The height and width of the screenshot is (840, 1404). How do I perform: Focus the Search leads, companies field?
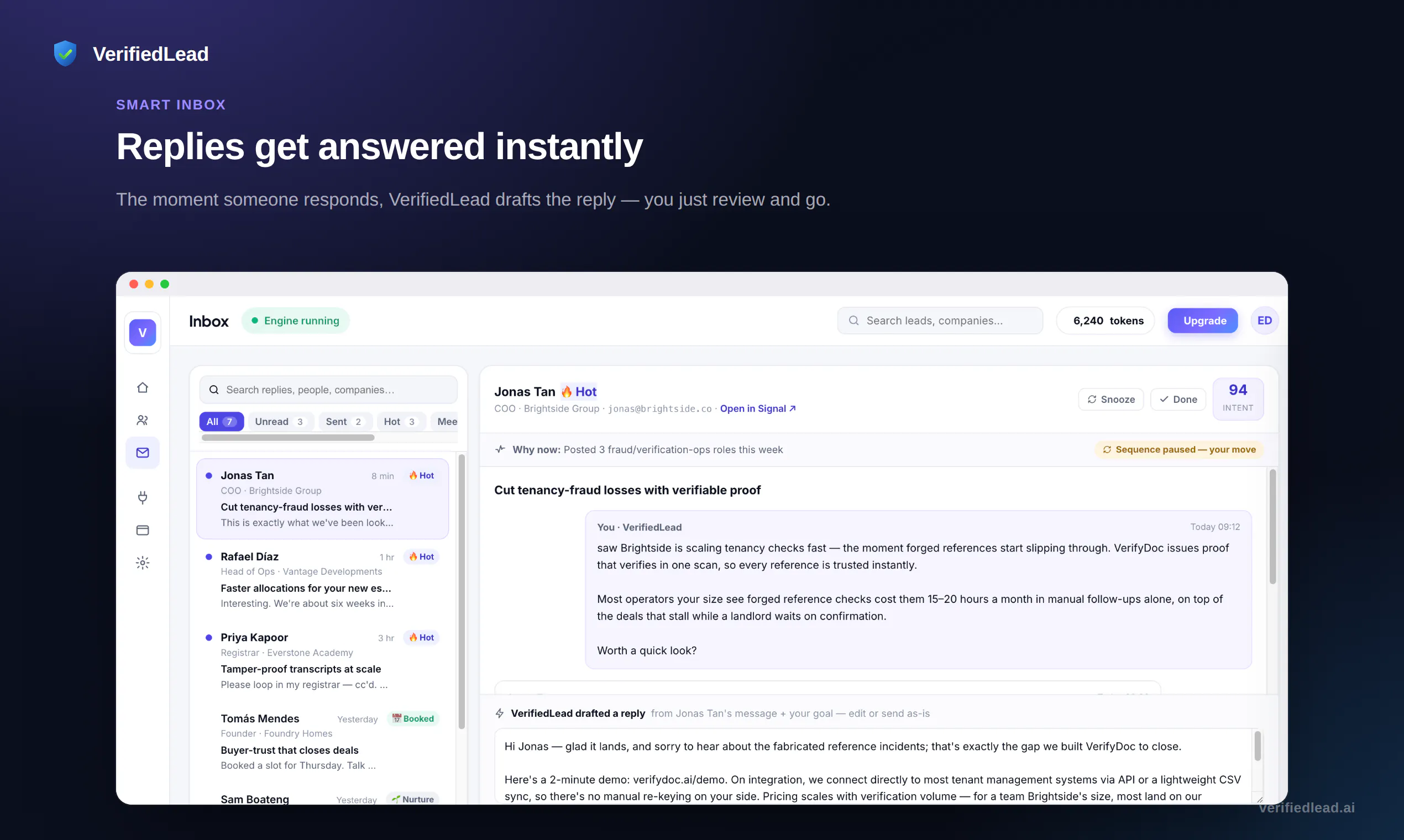pos(939,321)
